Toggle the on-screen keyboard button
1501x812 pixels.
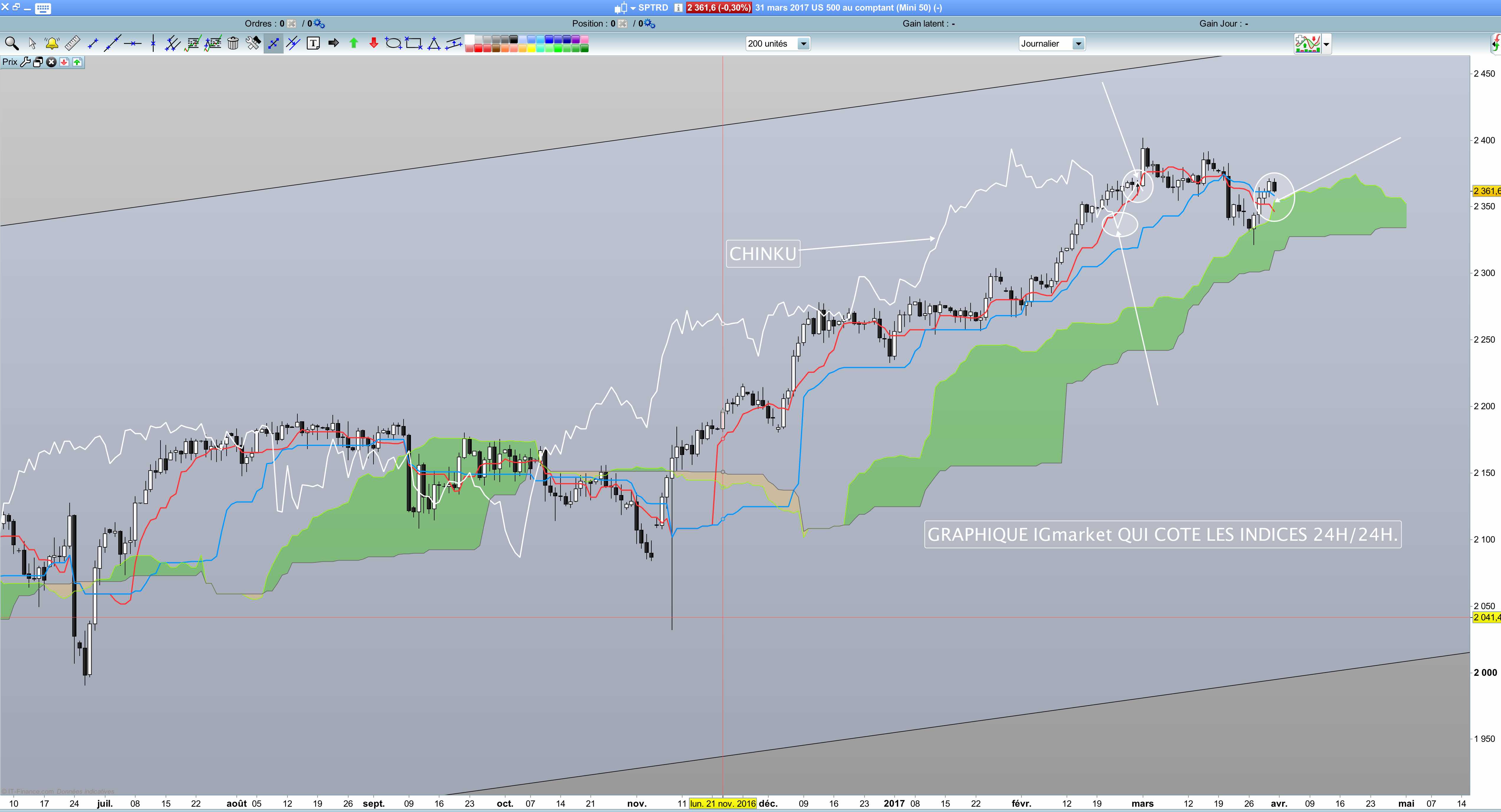(x=42, y=8)
